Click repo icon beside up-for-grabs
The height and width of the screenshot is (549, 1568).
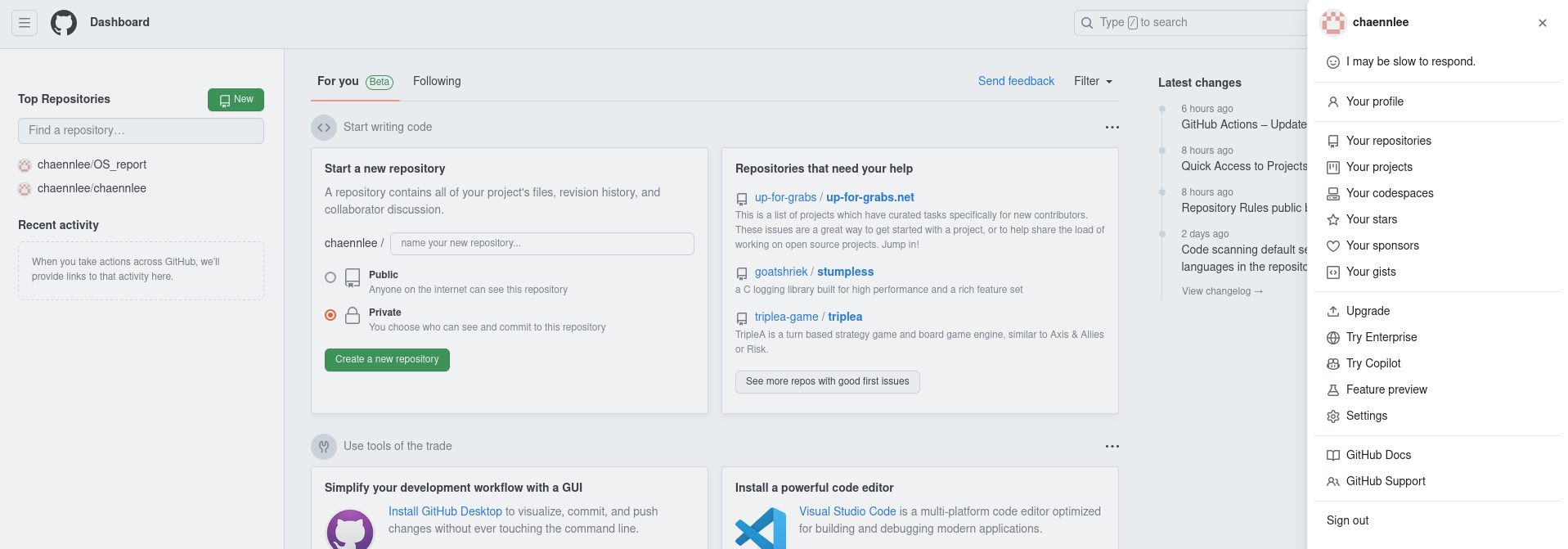point(742,199)
